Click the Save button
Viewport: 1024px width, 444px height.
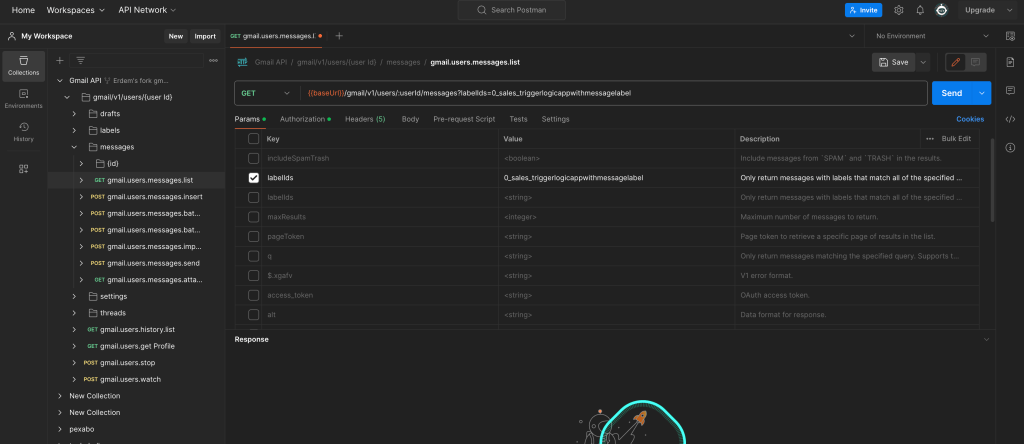(x=894, y=62)
